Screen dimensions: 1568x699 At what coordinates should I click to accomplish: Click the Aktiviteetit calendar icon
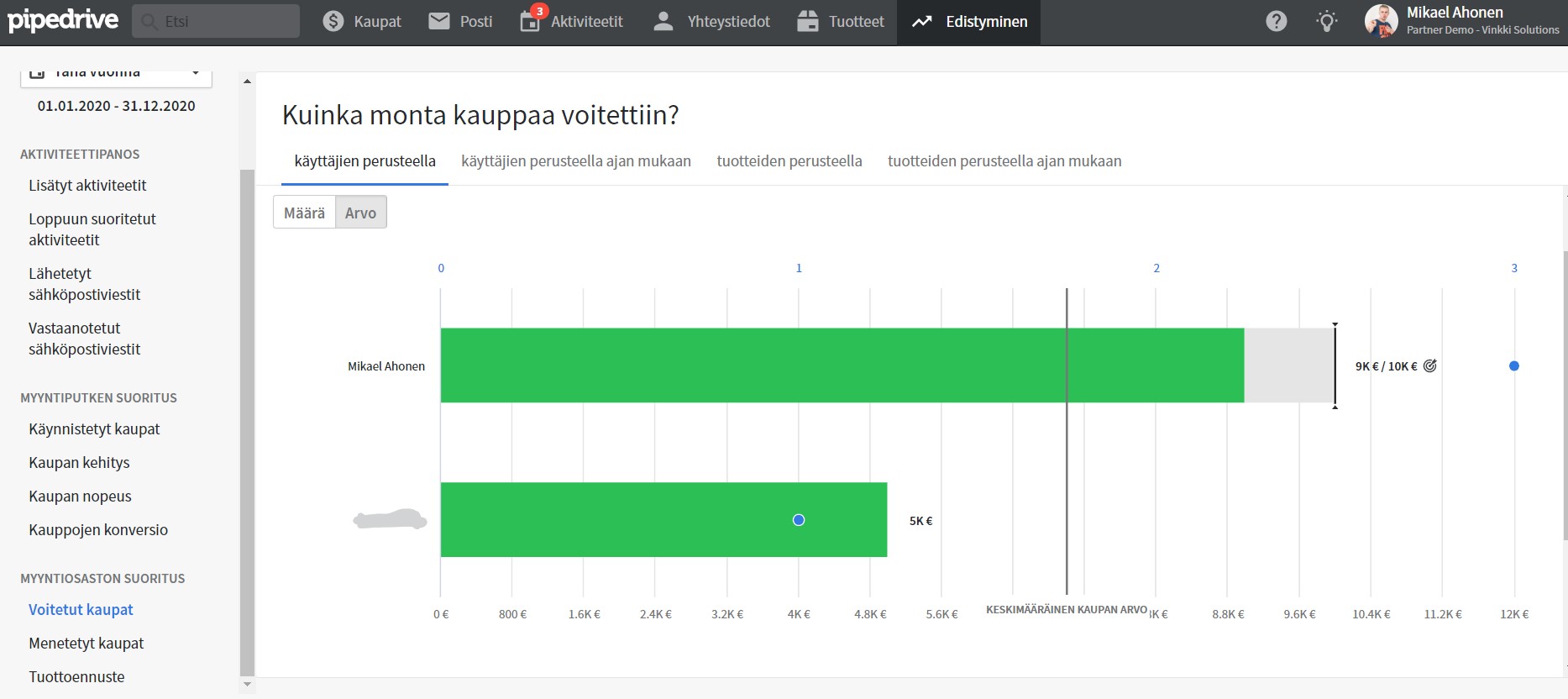[530, 22]
